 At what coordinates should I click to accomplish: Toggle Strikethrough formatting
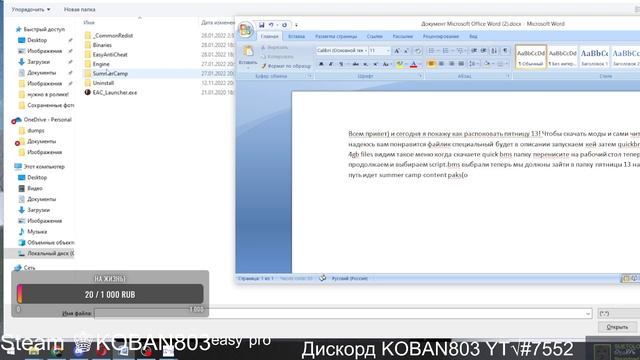click(x=356, y=64)
